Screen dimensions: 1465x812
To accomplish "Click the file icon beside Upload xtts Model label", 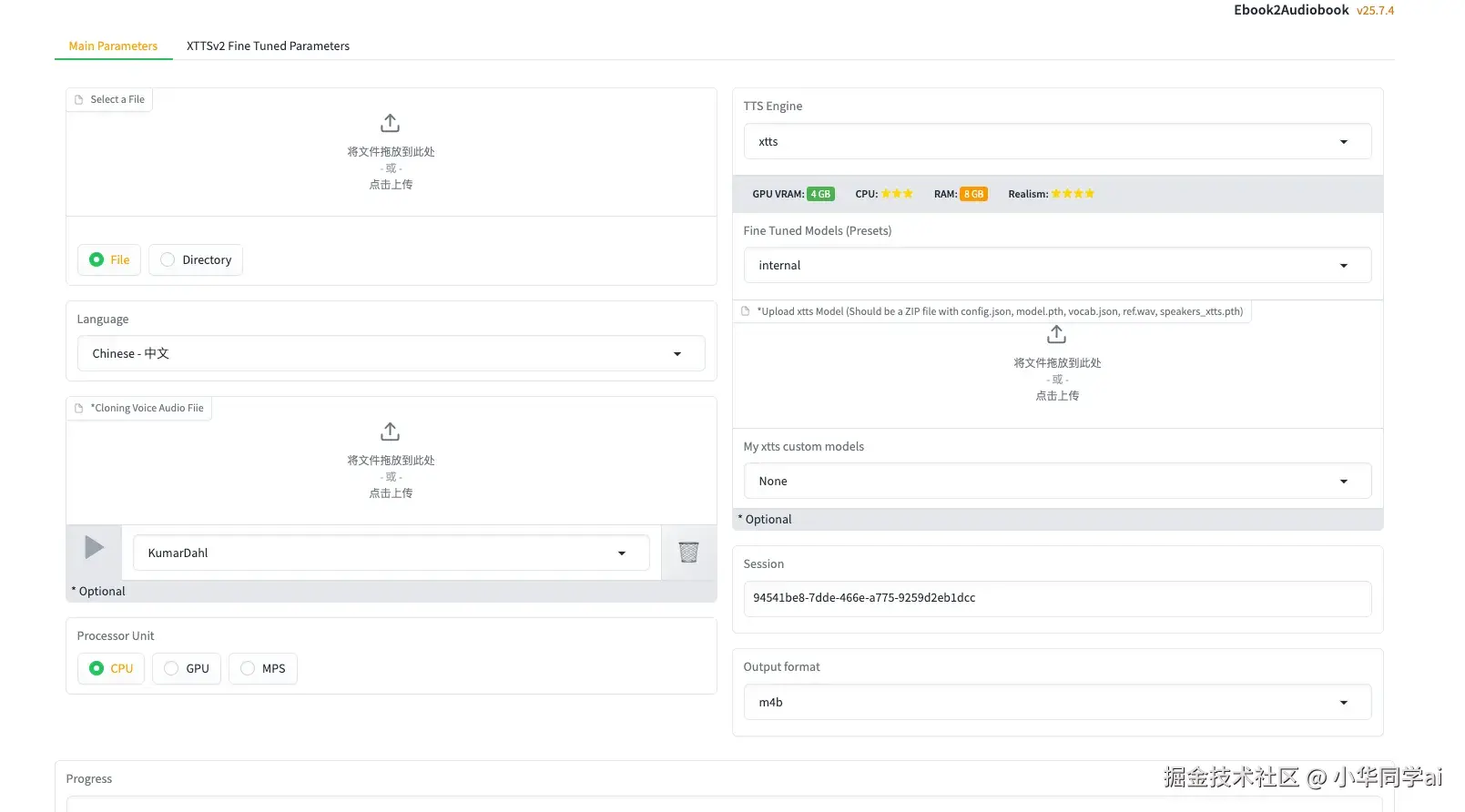I will click(746, 311).
